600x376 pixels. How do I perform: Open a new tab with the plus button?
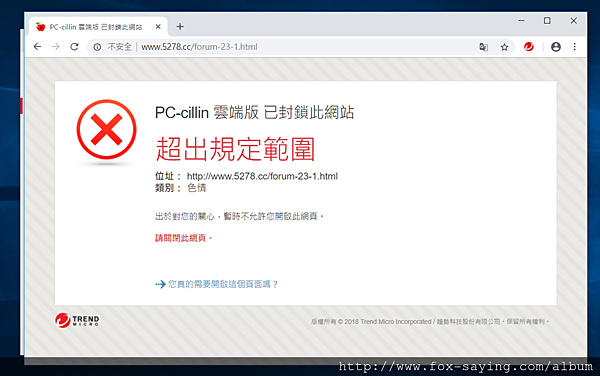(x=180, y=26)
